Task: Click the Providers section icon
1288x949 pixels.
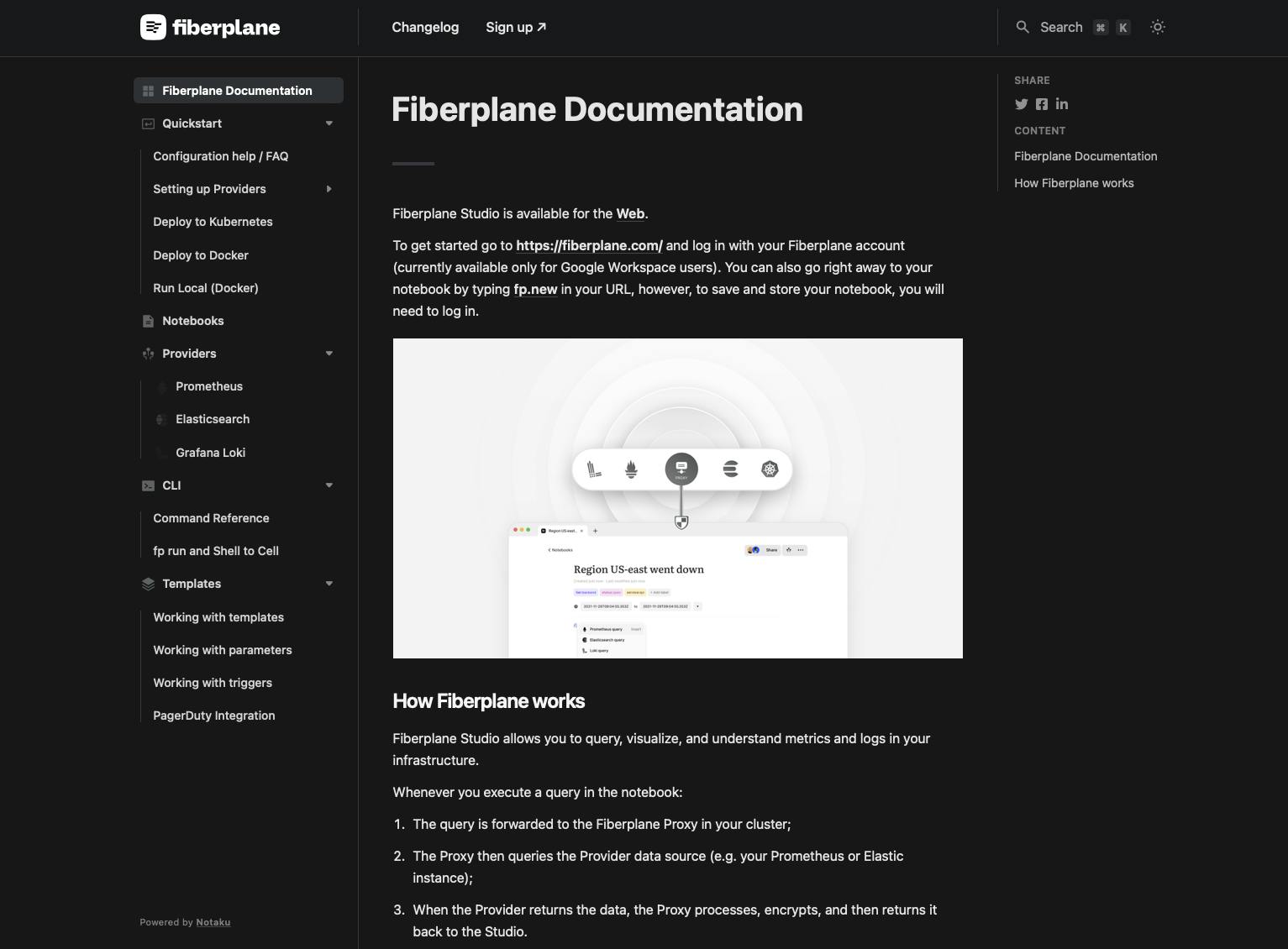Action: pos(148,354)
